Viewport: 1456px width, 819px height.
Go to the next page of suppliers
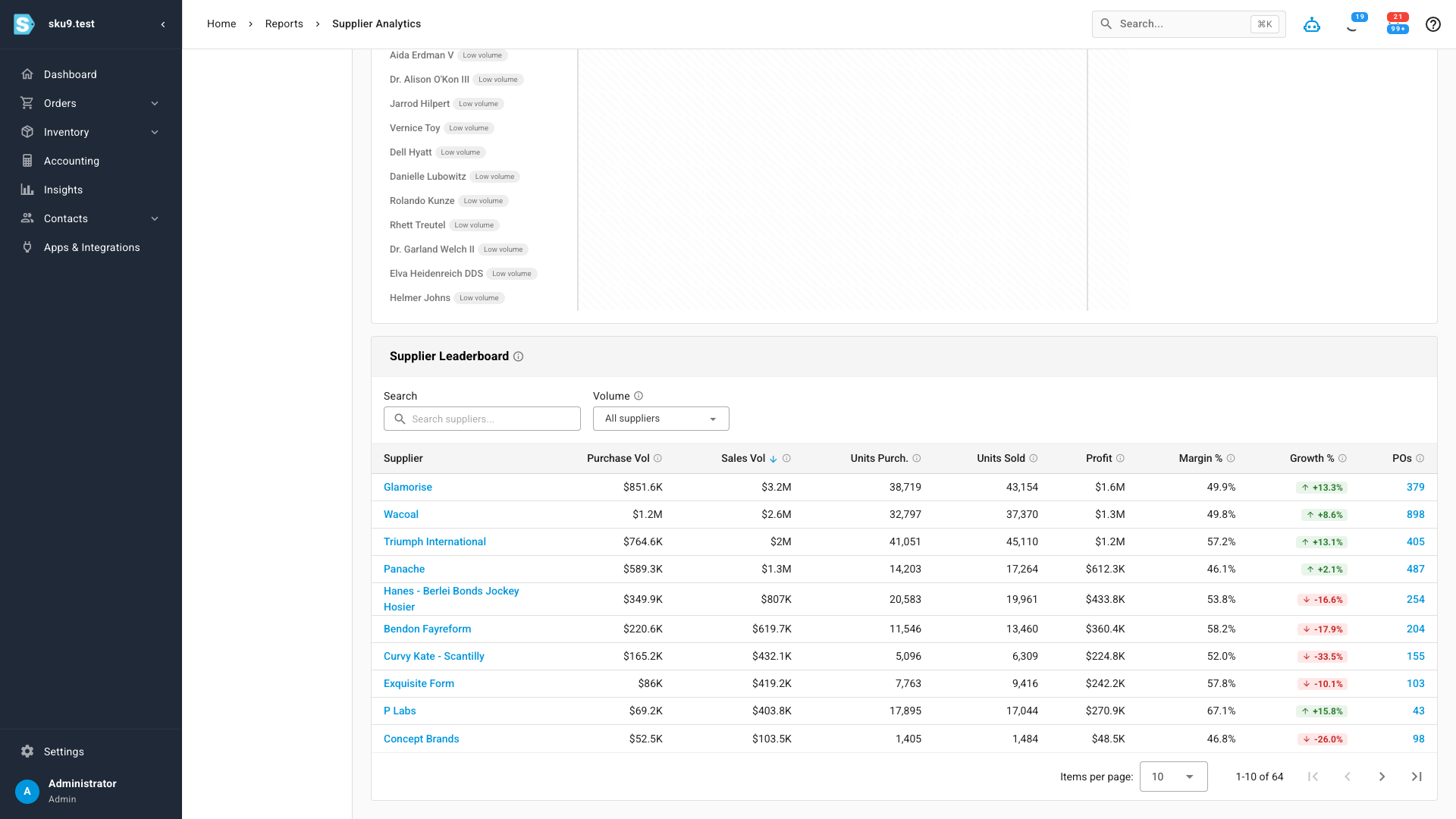click(1382, 777)
